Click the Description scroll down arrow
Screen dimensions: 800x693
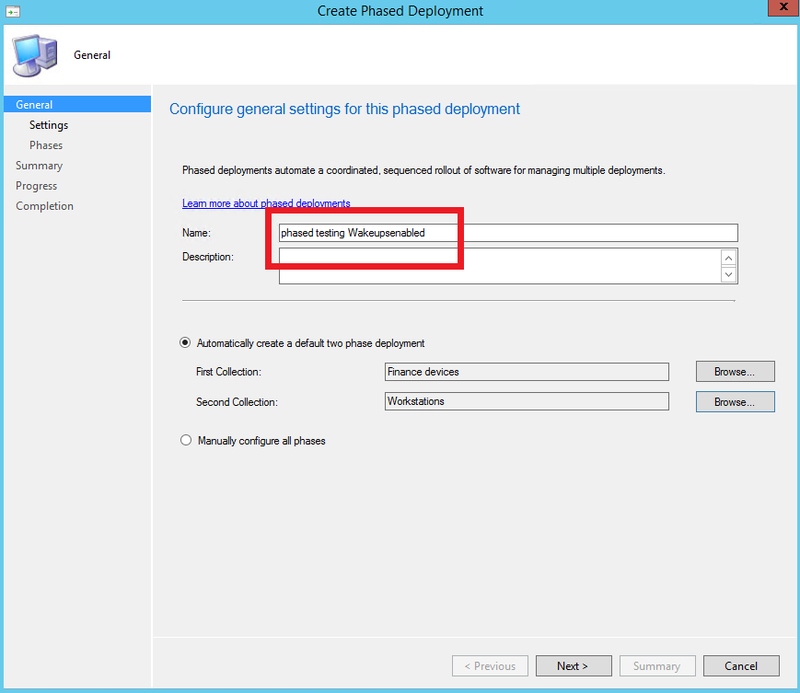pyautogui.click(x=729, y=275)
